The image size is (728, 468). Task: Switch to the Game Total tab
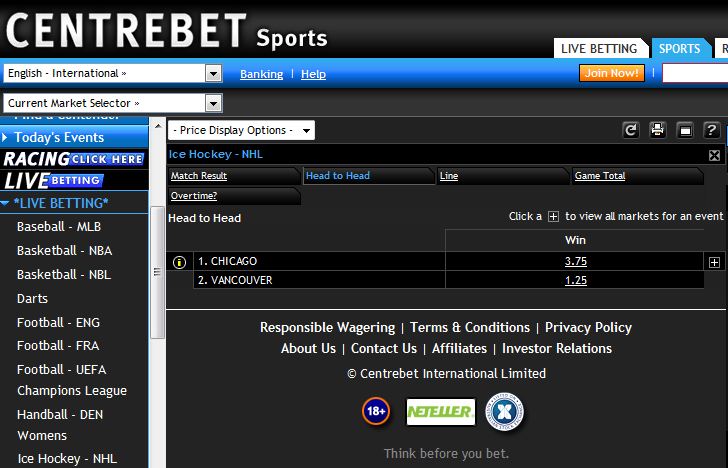coord(600,176)
